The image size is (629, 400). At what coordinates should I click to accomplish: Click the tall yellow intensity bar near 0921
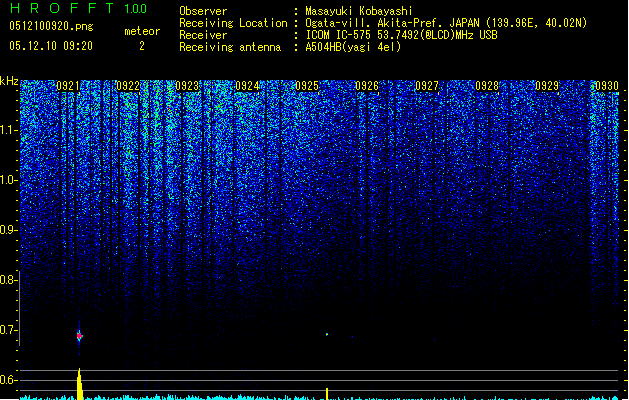tap(80, 384)
